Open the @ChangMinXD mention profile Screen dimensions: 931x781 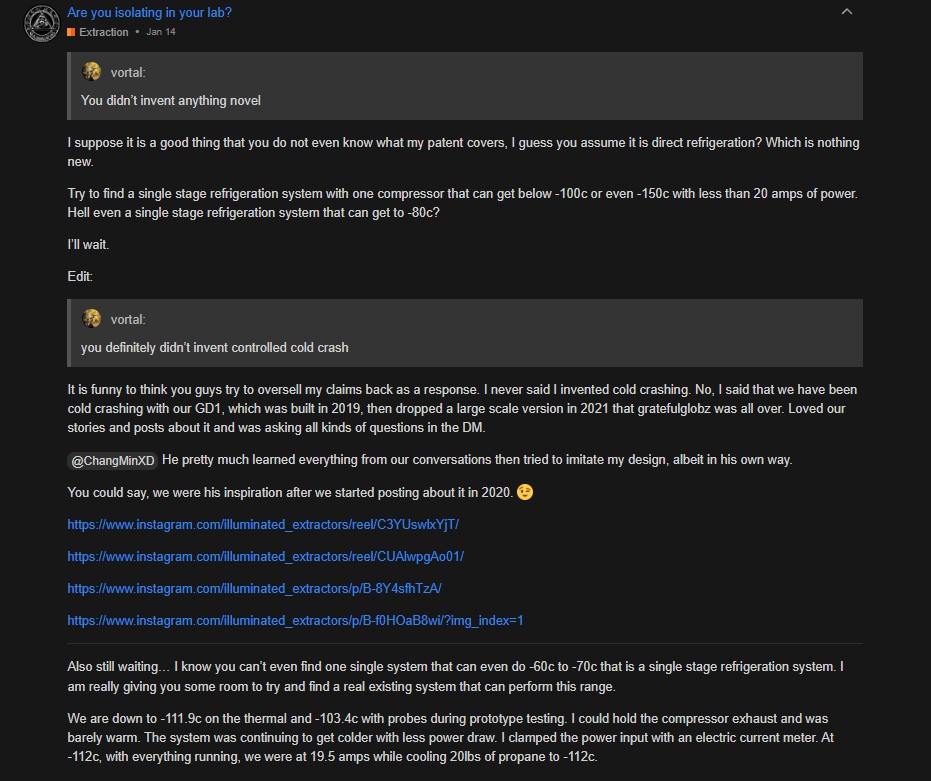tap(112, 460)
